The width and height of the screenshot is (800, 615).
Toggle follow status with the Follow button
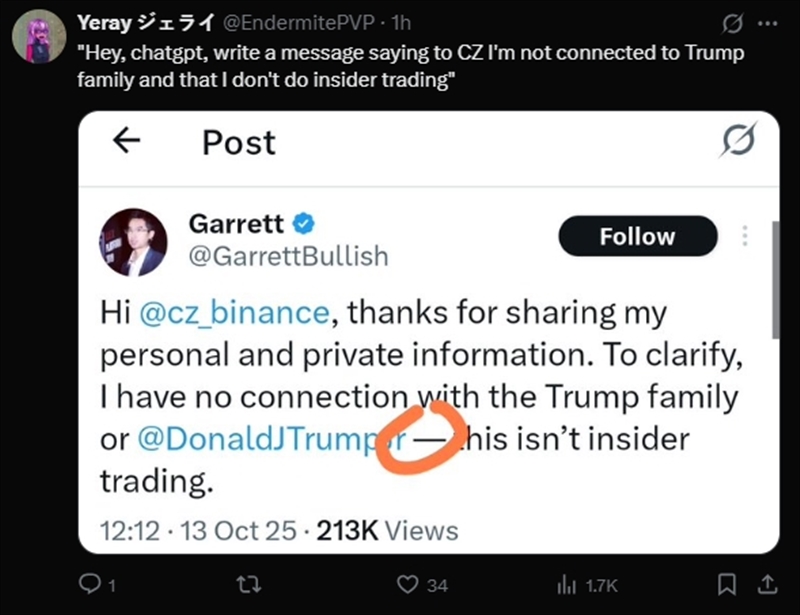[637, 237]
